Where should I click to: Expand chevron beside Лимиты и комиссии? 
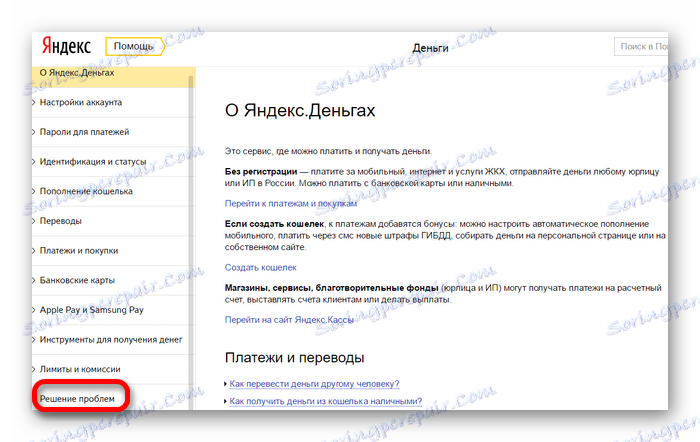(34, 369)
